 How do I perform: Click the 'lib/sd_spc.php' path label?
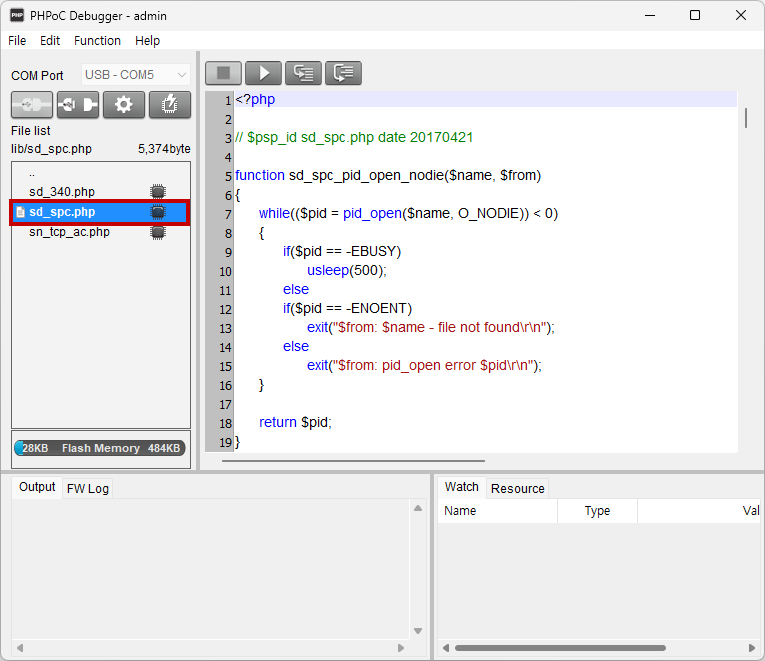(51, 149)
